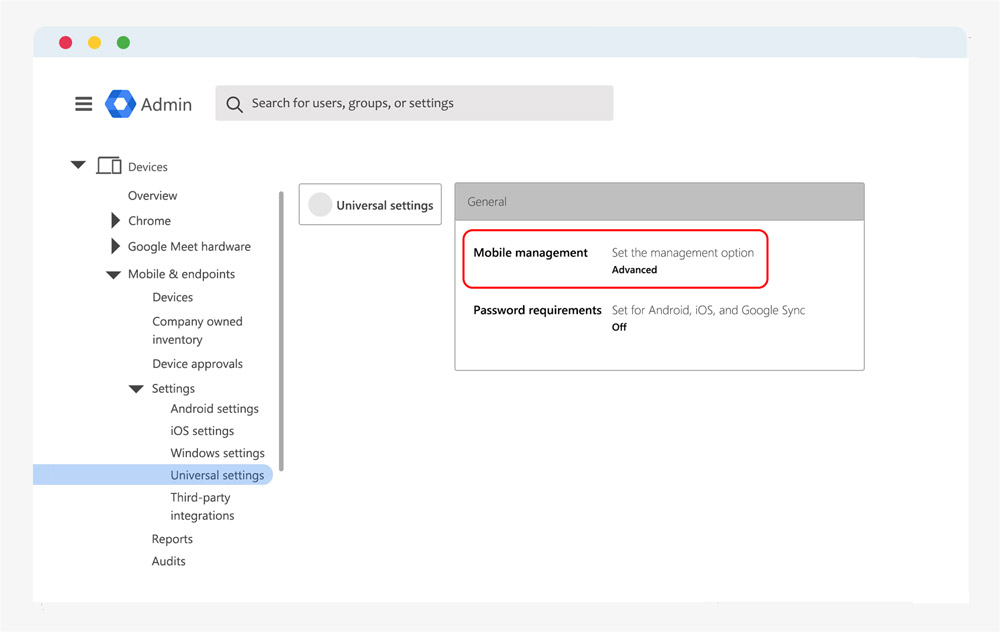Click the Password requirements 'Off' value

(x=619, y=327)
